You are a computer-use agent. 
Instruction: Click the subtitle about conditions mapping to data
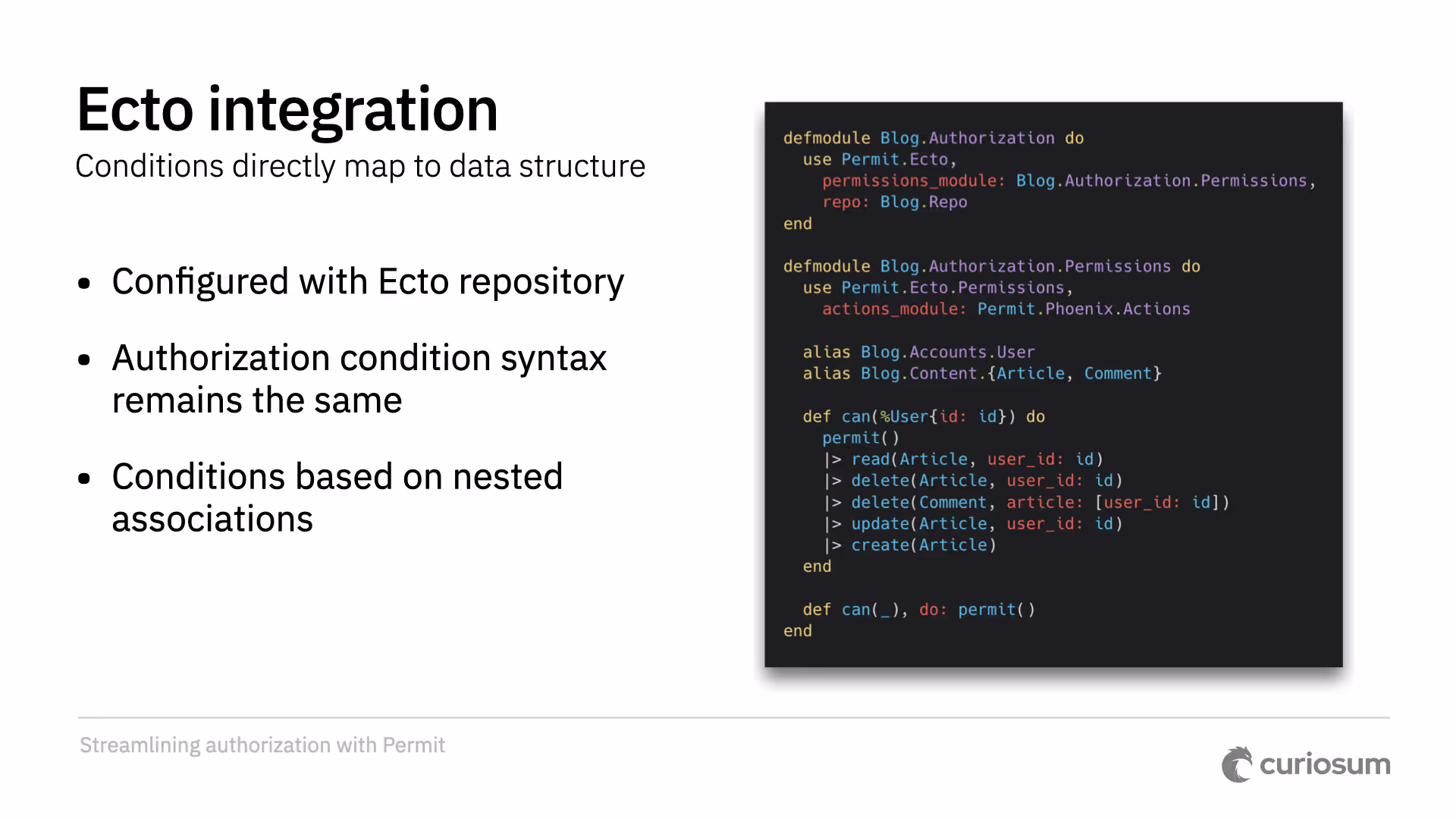[360, 166]
